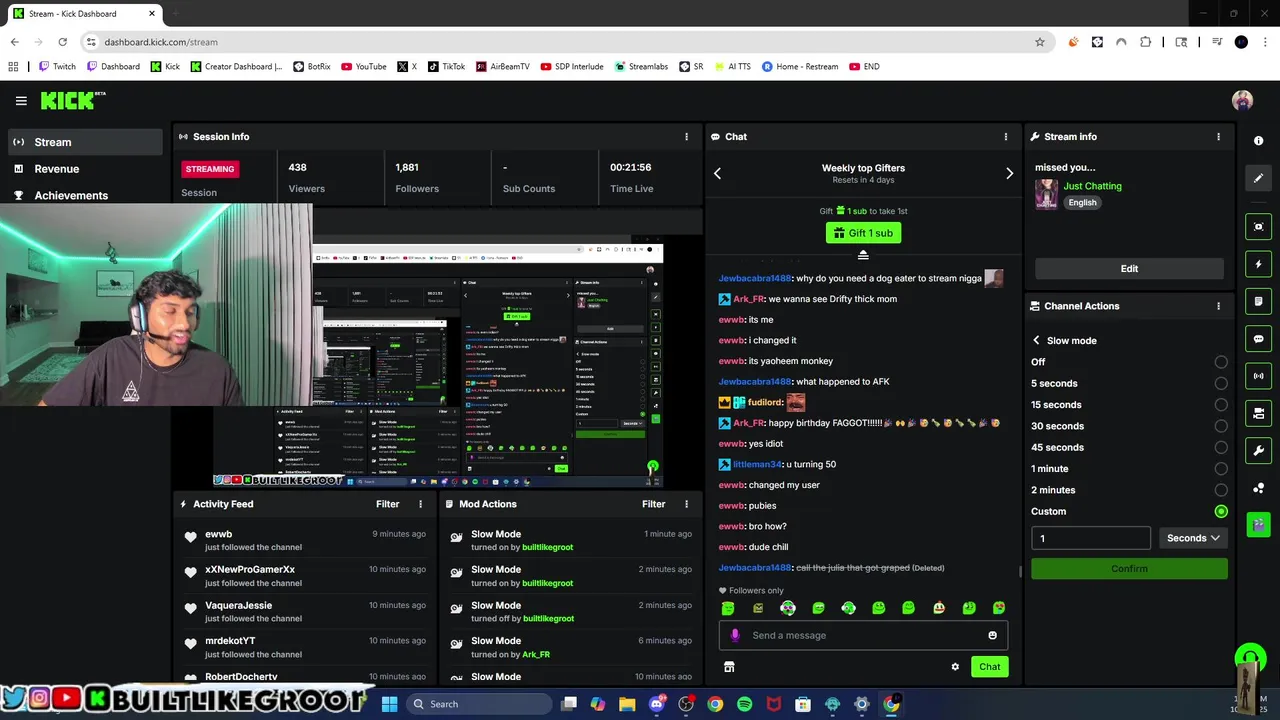1280x720 pixels.
Task: Click the pencil edit icon in the right sidebar
Action: click(x=1258, y=178)
